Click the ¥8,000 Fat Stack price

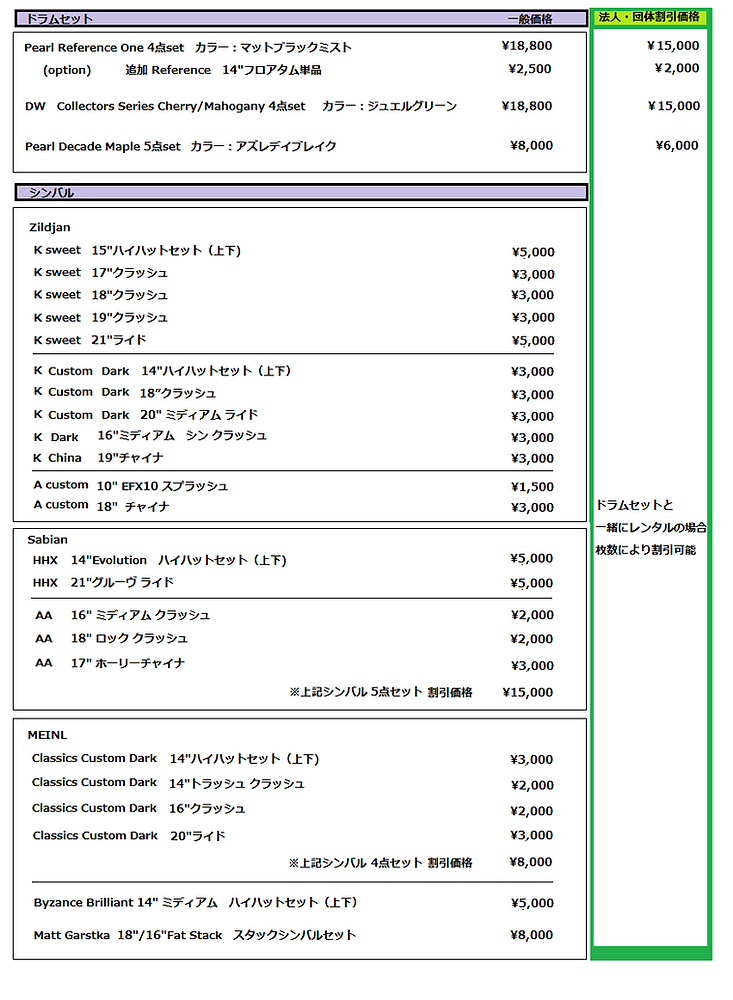click(x=531, y=934)
